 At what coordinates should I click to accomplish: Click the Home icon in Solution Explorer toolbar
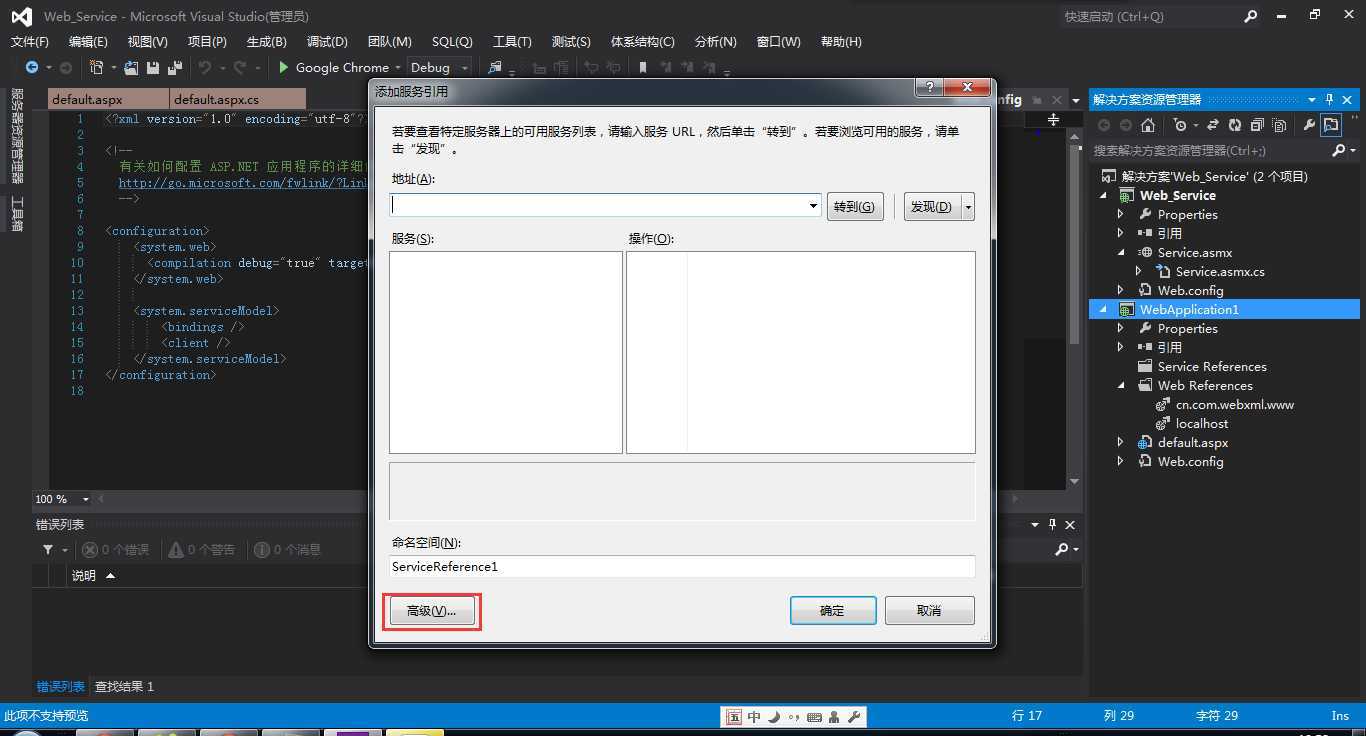click(1148, 125)
